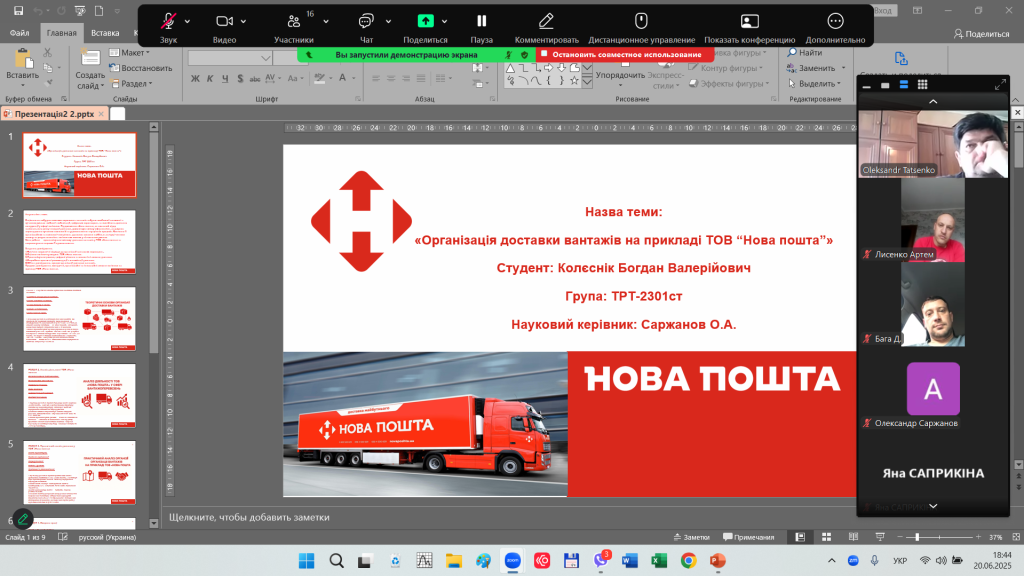Screen dimensions: 1024x576
Task: Select slide 4 thumbnail
Action: pos(80,396)
